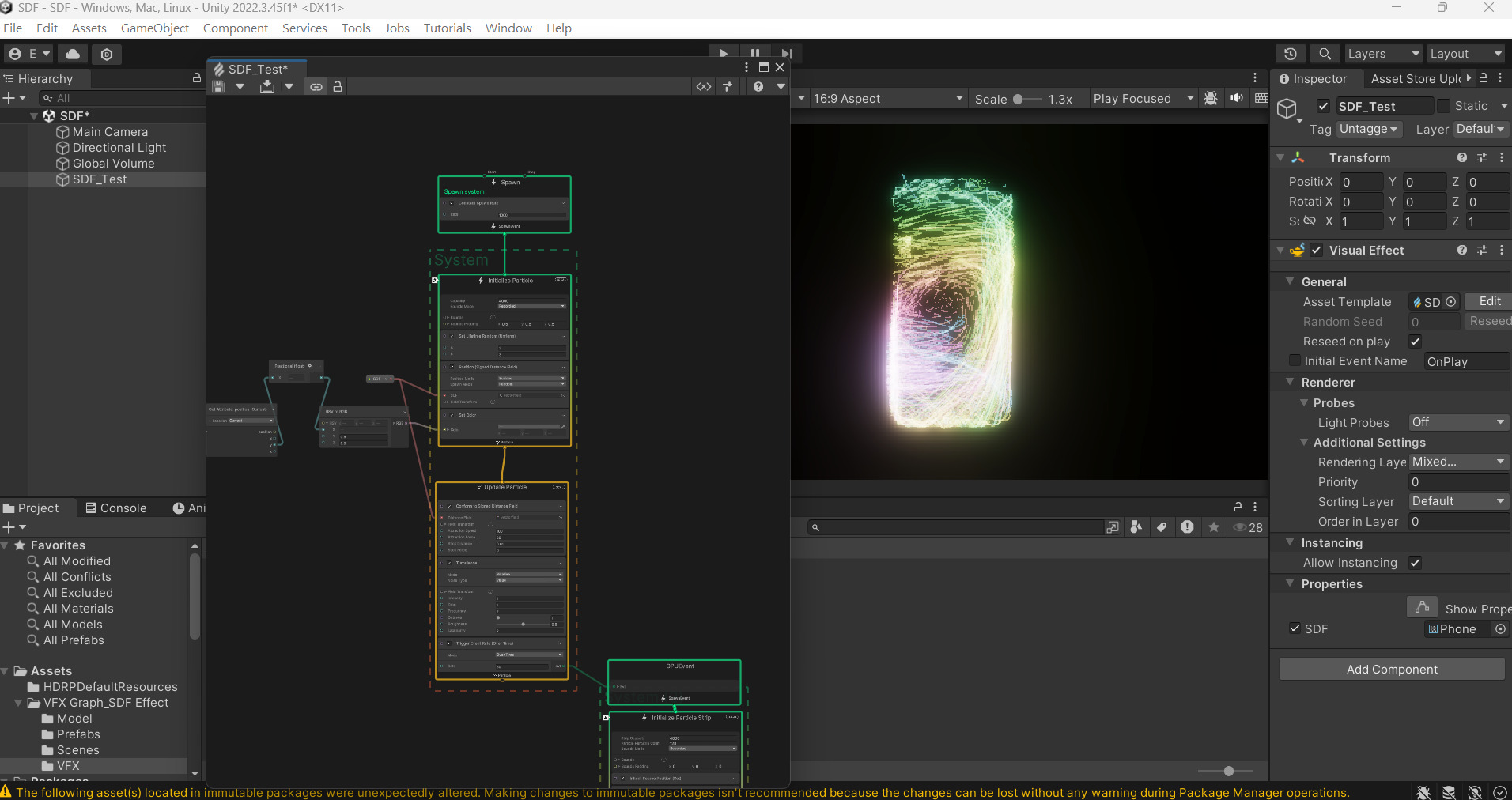Click the scale constraint link icon in Transform

(x=1310, y=221)
